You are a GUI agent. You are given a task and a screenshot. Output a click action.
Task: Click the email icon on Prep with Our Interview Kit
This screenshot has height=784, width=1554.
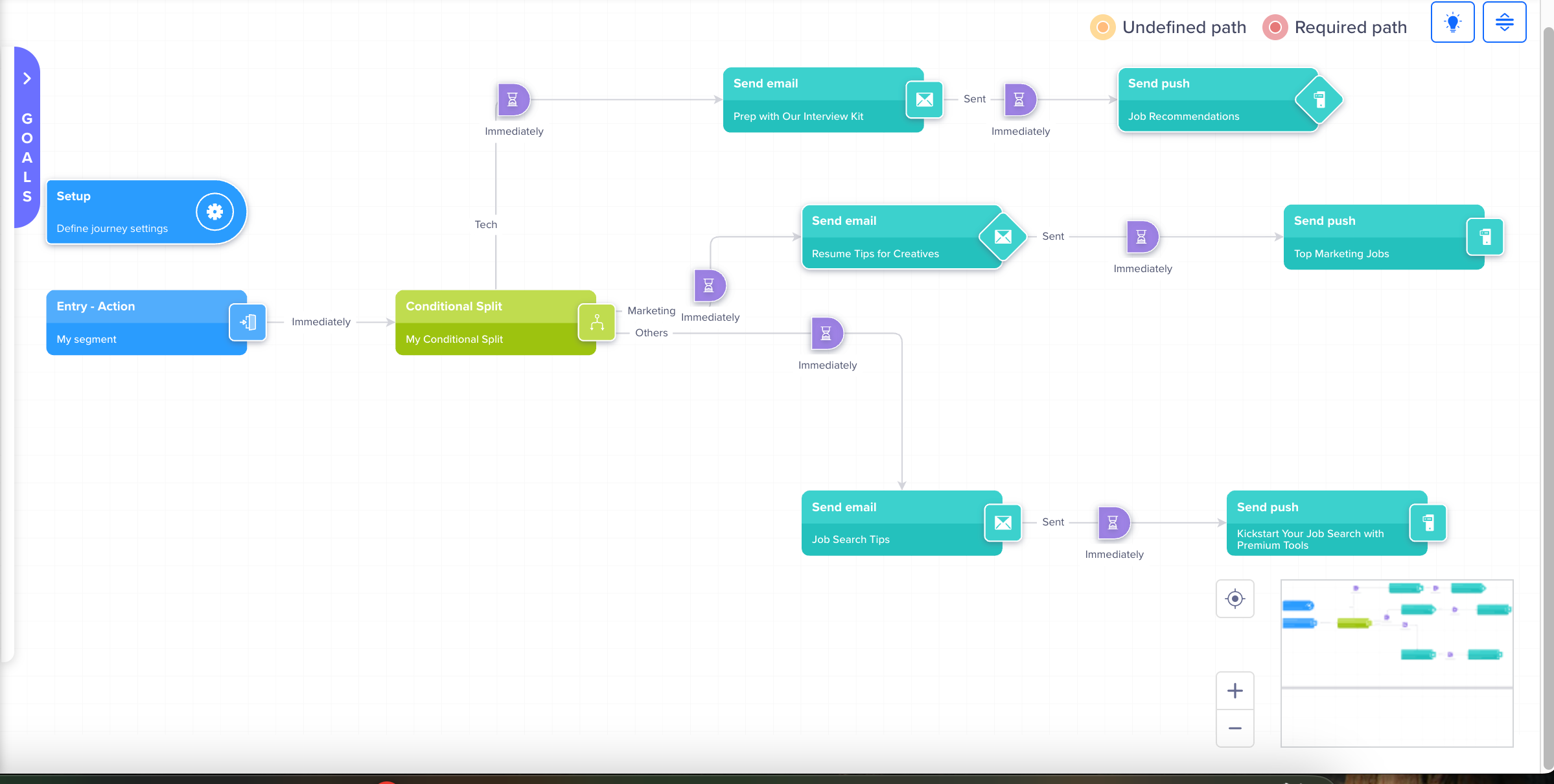coord(925,100)
